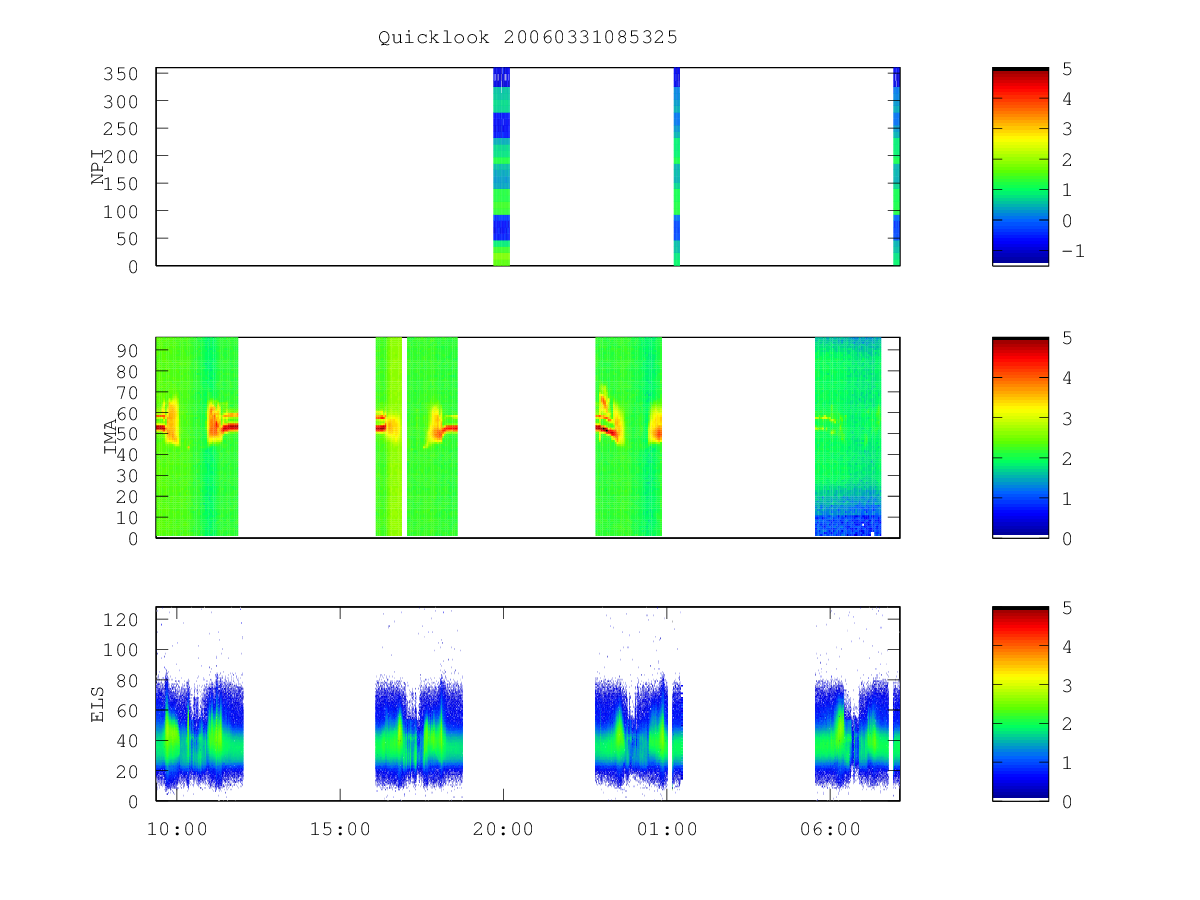Viewport: 1200px width, 900px height.
Task: Click the ELS panel color scale bar
Action: coord(1020,704)
